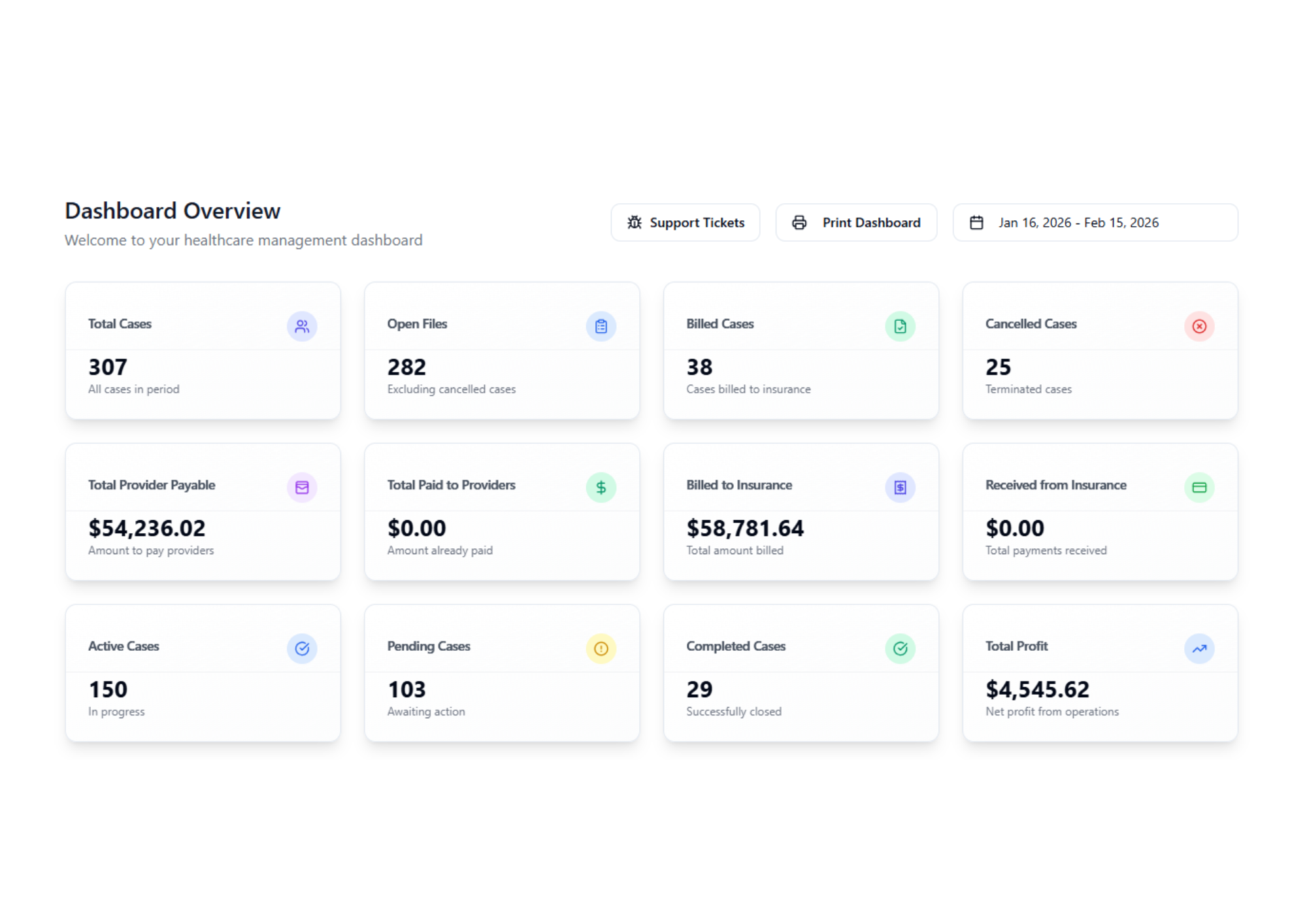Click the Billed to Insurance invoice icon
Image resolution: width=1307 pixels, height=924 pixels.
coord(900,487)
